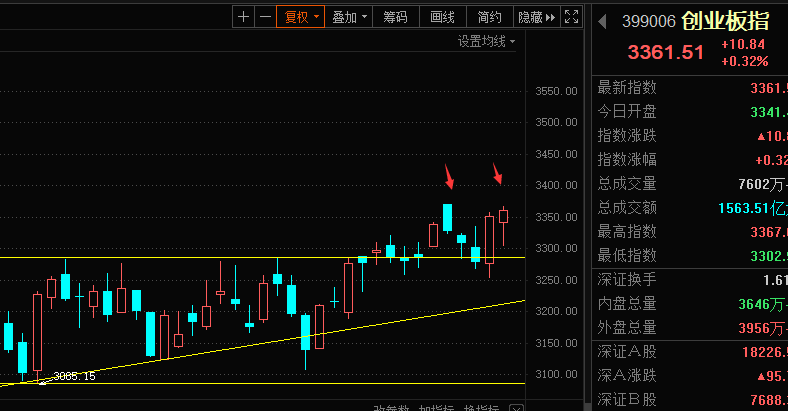Click the 3100.00 price axis label
The height and width of the screenshot is (411, 788).
click(556, 374)
